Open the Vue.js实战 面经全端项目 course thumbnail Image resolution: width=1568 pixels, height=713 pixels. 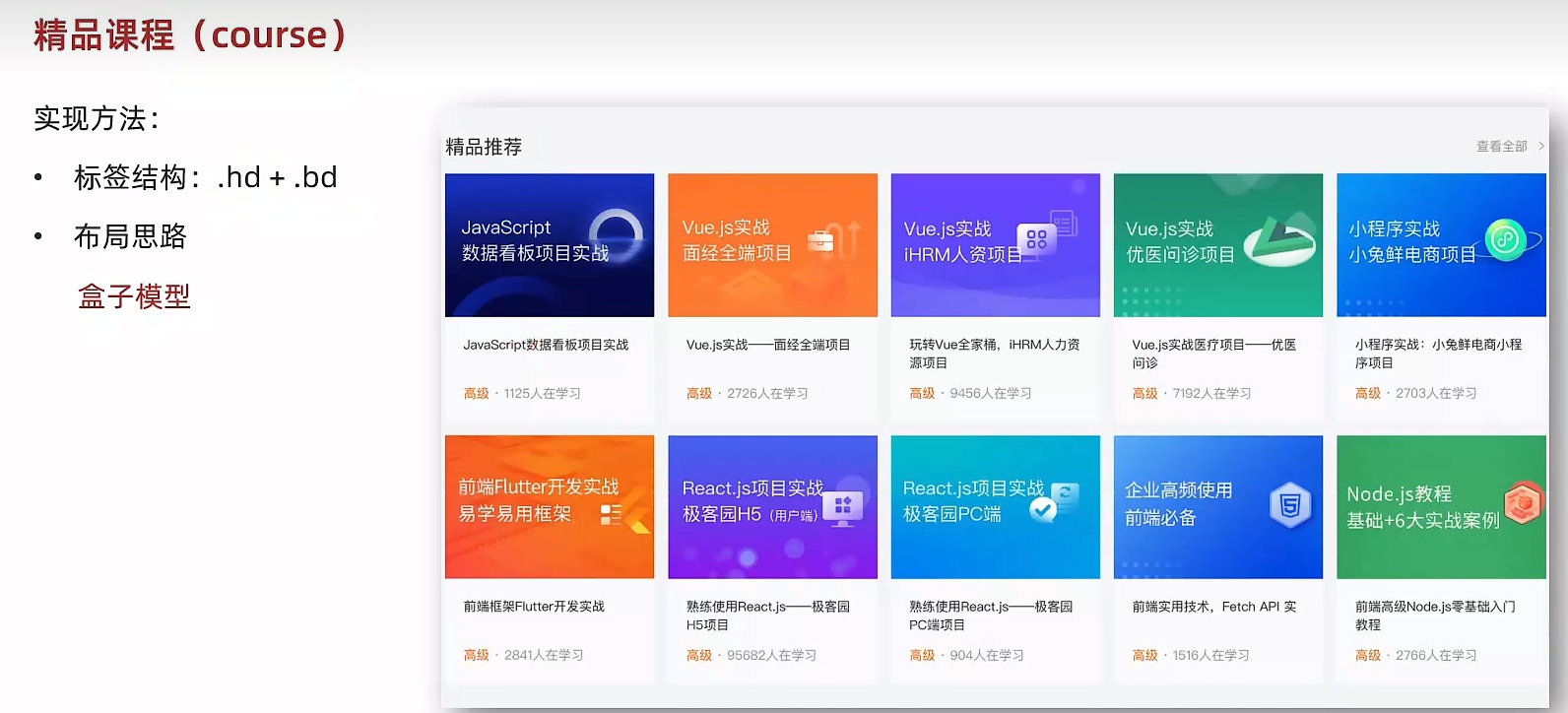click(x=772, y=245)
